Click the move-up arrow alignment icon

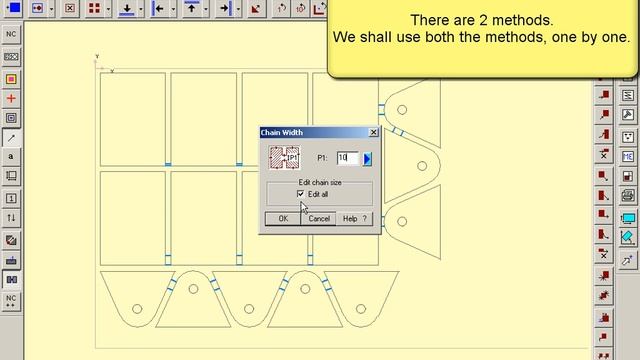tap(191, 8)
